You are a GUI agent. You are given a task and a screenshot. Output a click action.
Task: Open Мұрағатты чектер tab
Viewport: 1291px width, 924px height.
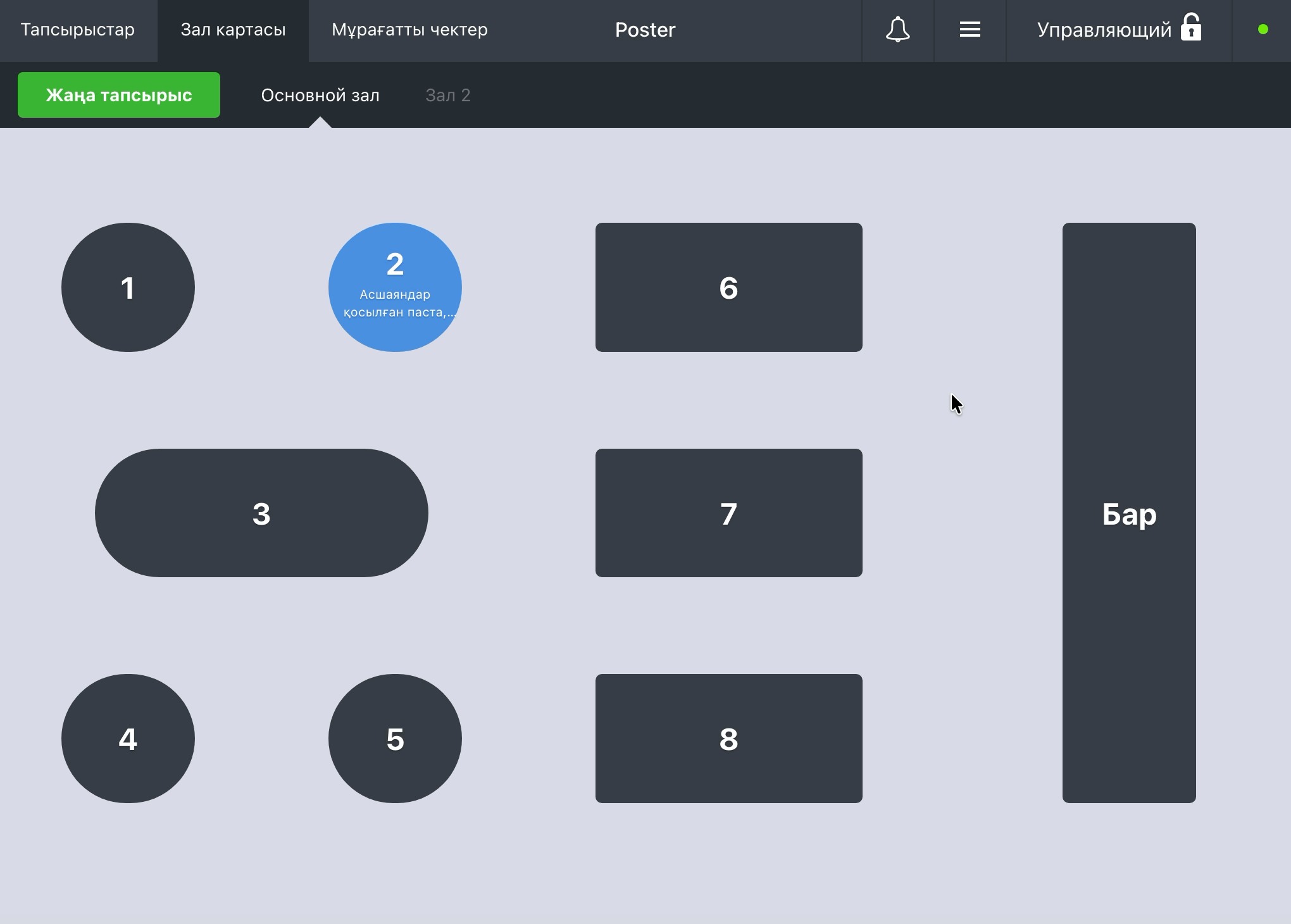409,30
